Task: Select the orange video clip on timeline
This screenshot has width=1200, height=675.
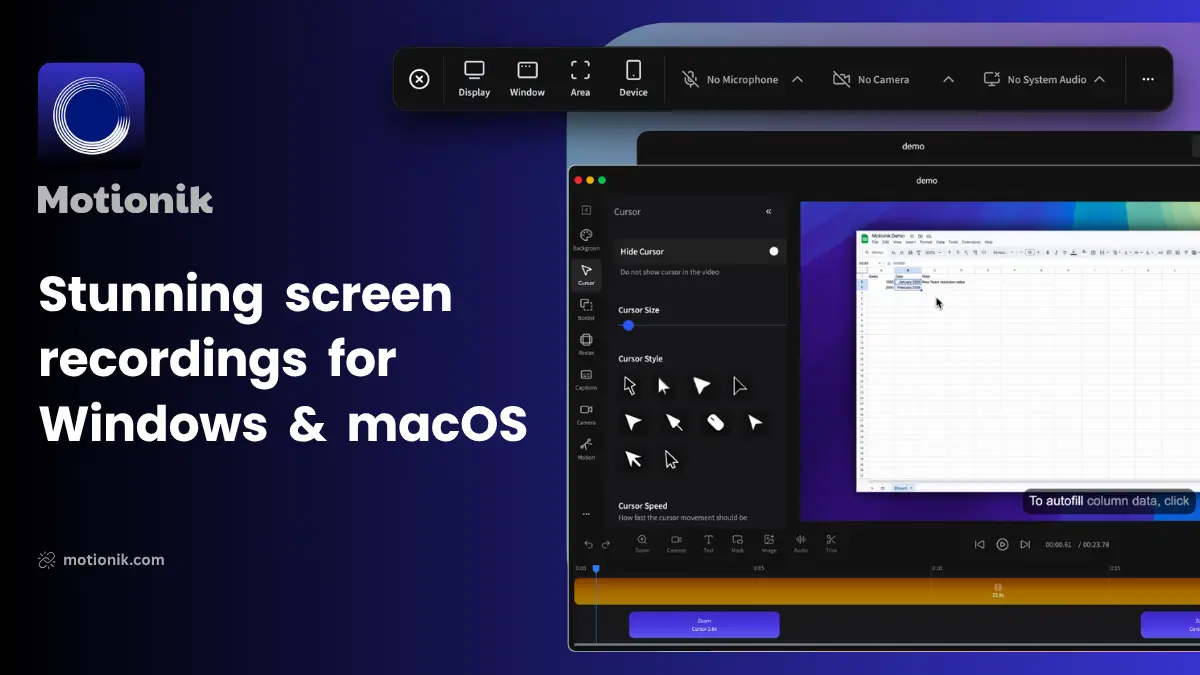Action: pos(887,591)
